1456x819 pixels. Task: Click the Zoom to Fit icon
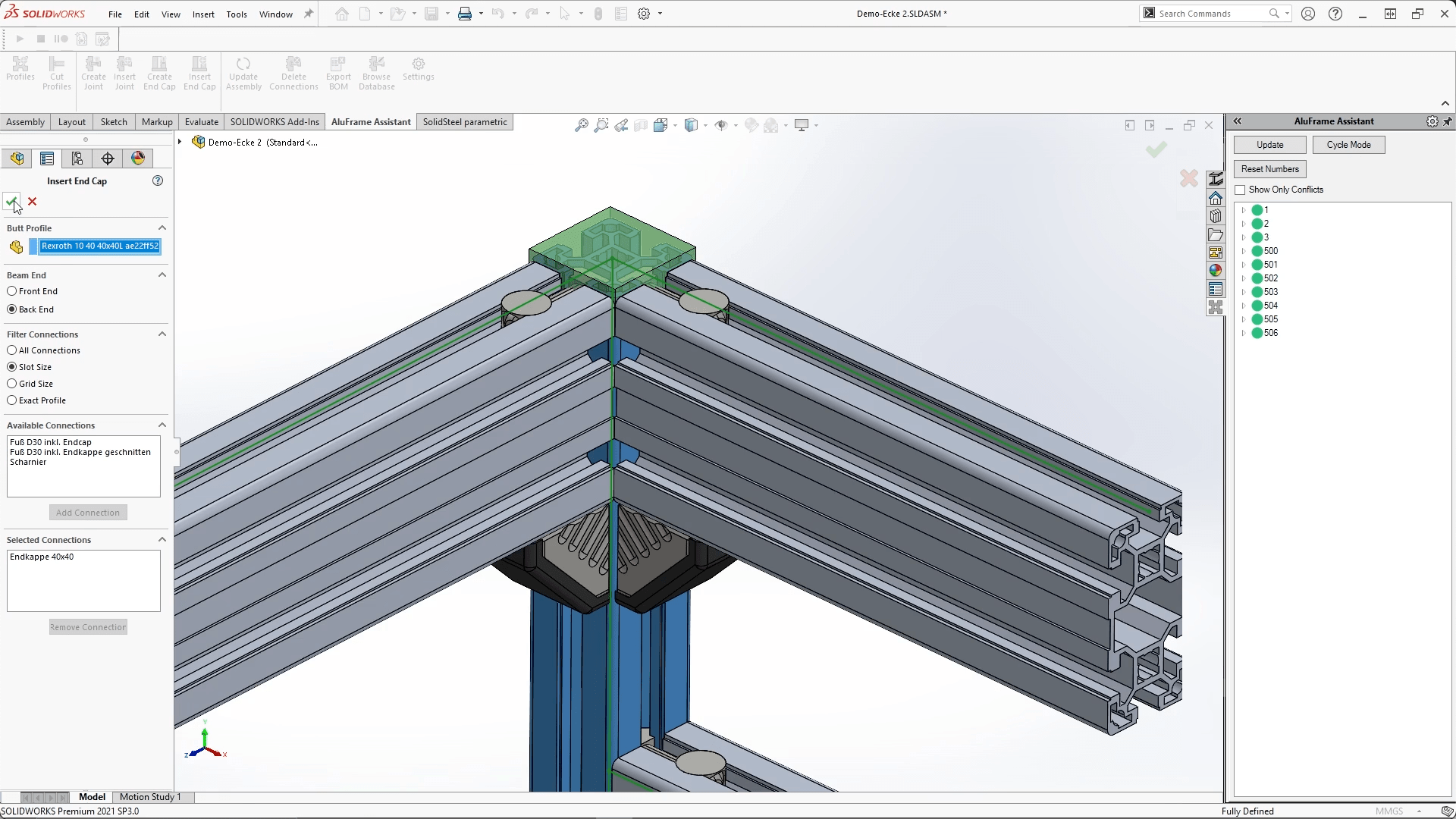[x=581, y=125]
